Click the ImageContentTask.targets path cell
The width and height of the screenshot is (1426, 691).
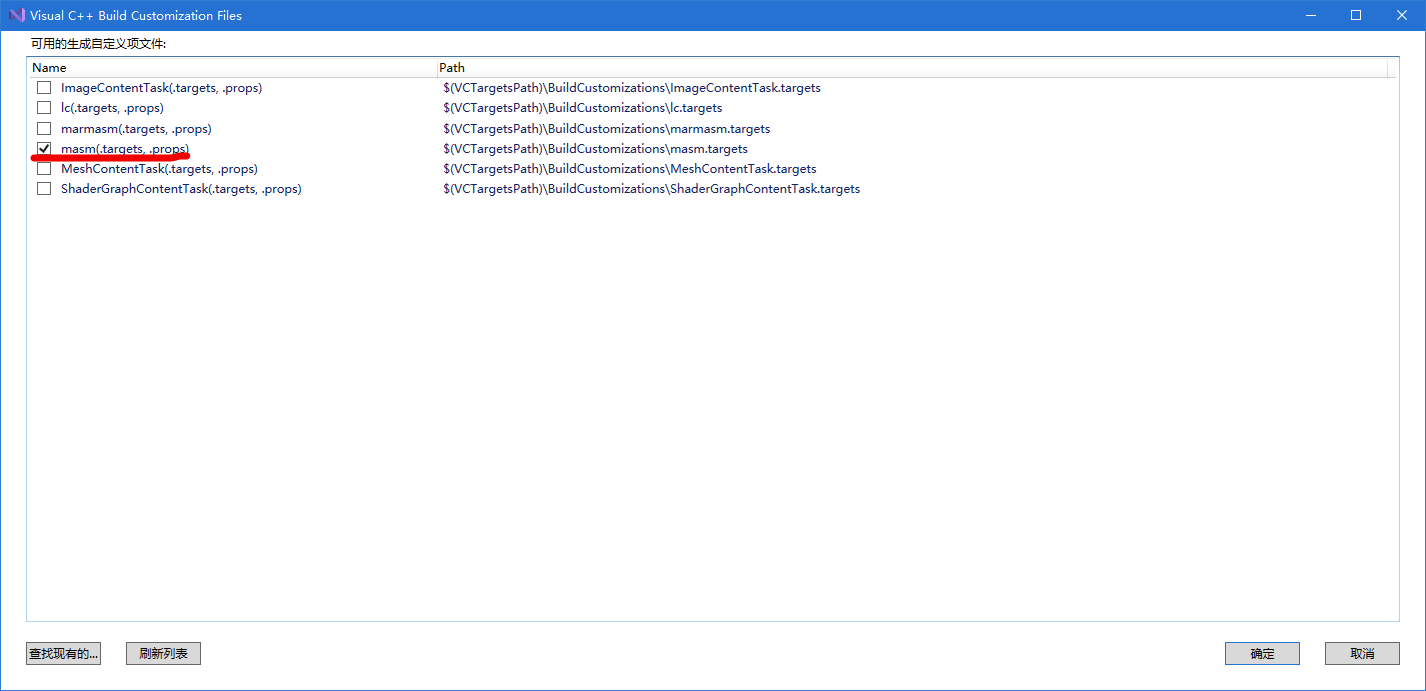[x=632, y=88]
